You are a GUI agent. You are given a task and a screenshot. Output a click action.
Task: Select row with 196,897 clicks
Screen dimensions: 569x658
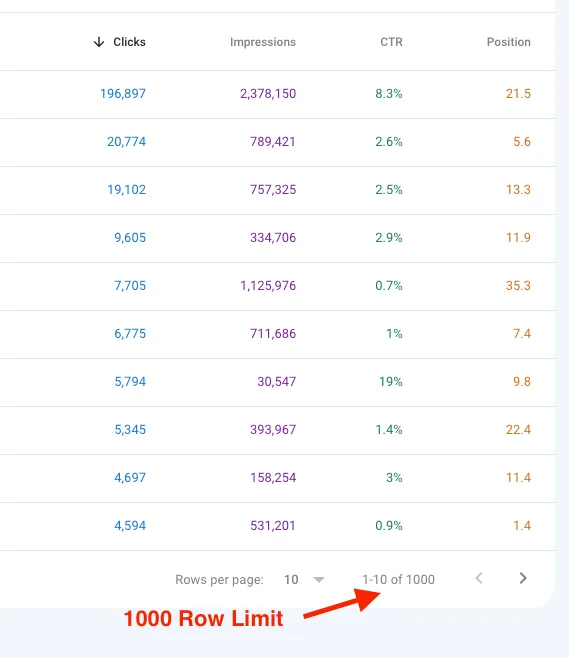pyautogui.click(x=277, y=94)
